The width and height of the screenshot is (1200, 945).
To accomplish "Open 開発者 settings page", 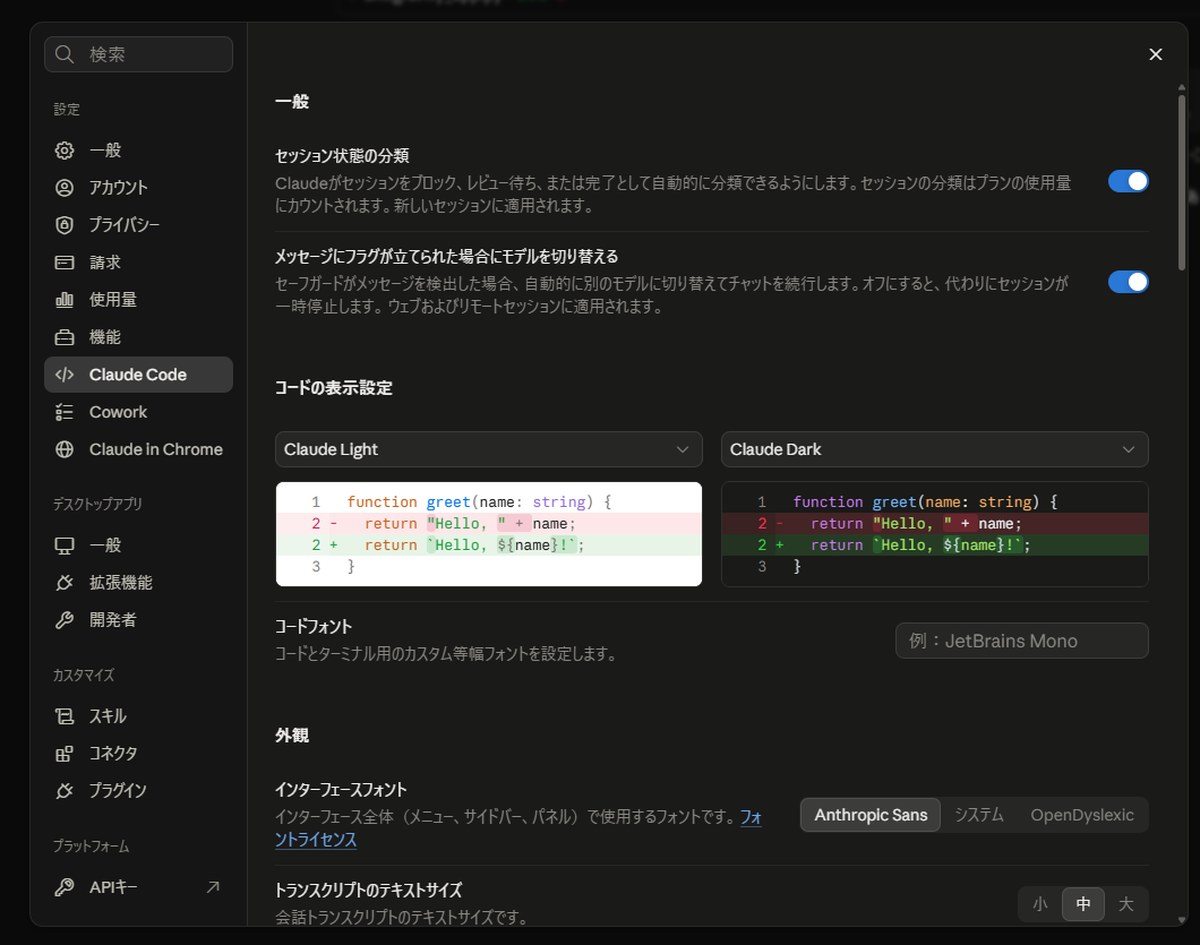I will tap(139, 620).
